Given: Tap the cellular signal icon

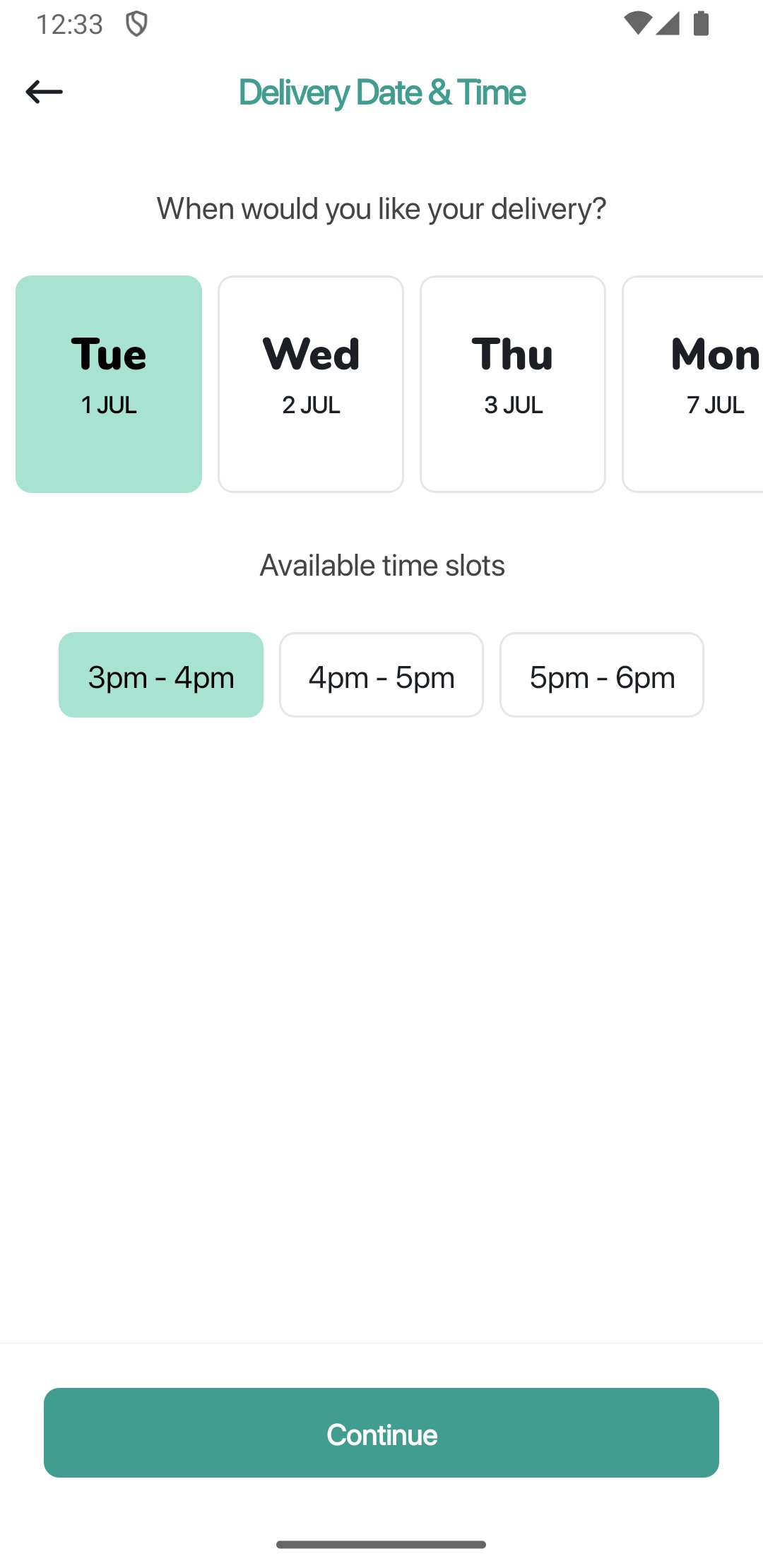Looking at the screenshot, I should 668,23.
